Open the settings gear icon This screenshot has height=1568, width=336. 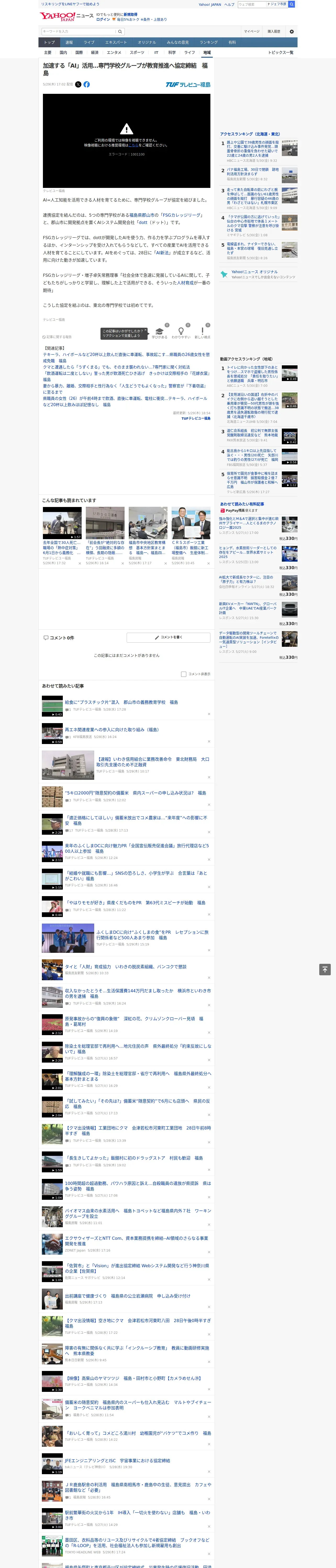[292, 32]
